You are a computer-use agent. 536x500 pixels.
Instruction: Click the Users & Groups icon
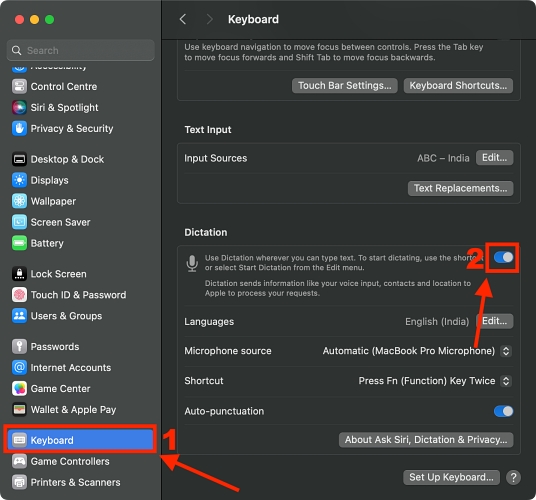[19, 316]
